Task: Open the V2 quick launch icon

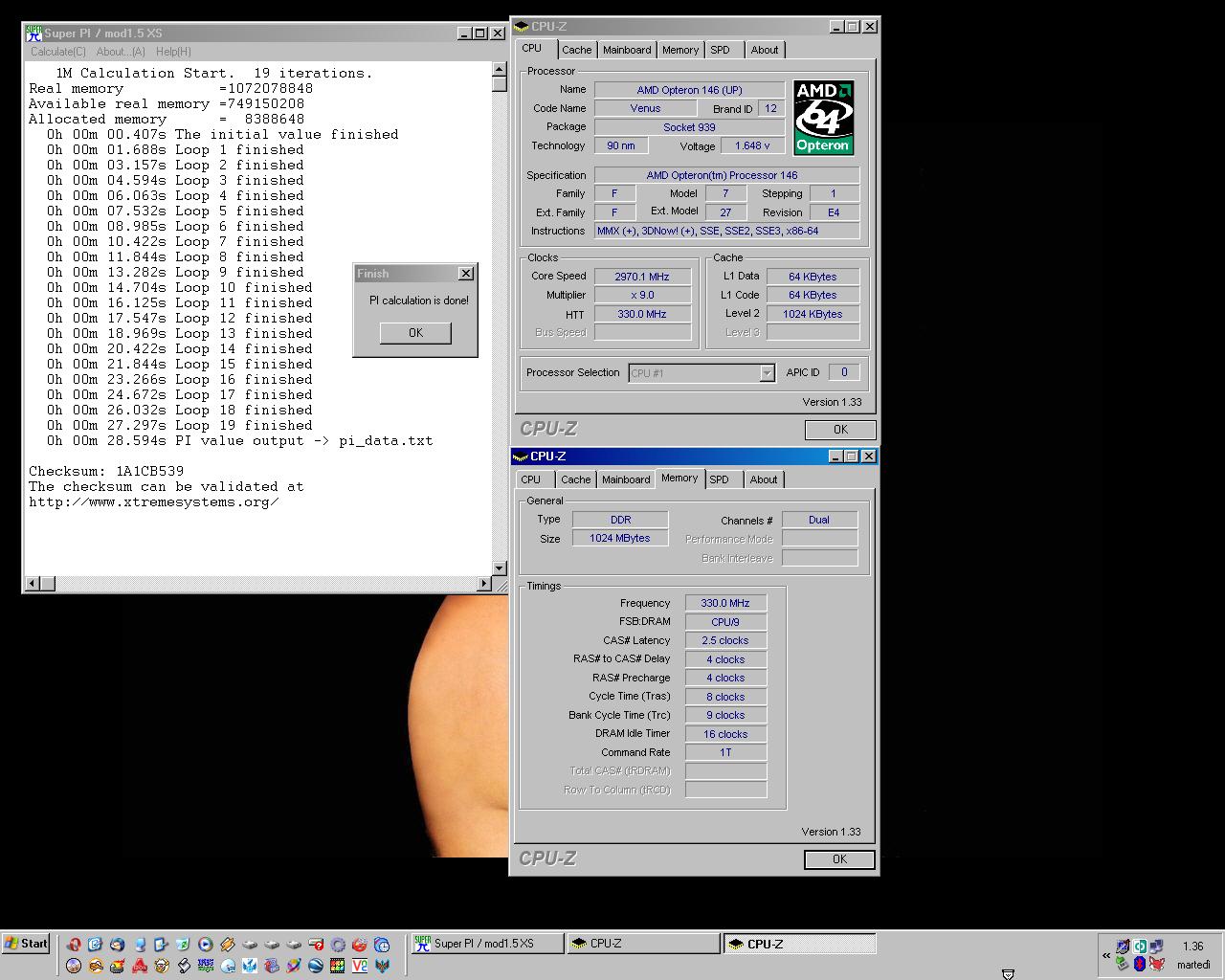Action: click(360, 966)
